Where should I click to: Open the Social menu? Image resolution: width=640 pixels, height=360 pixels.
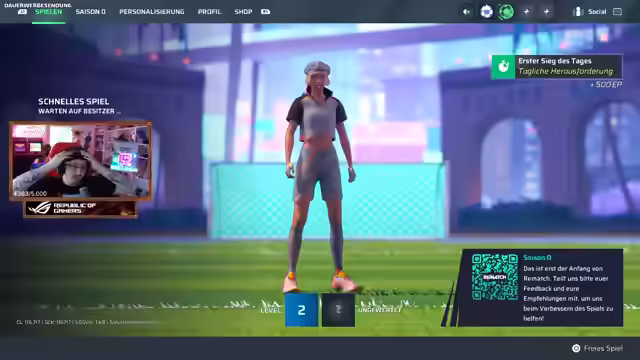[597, 12]
